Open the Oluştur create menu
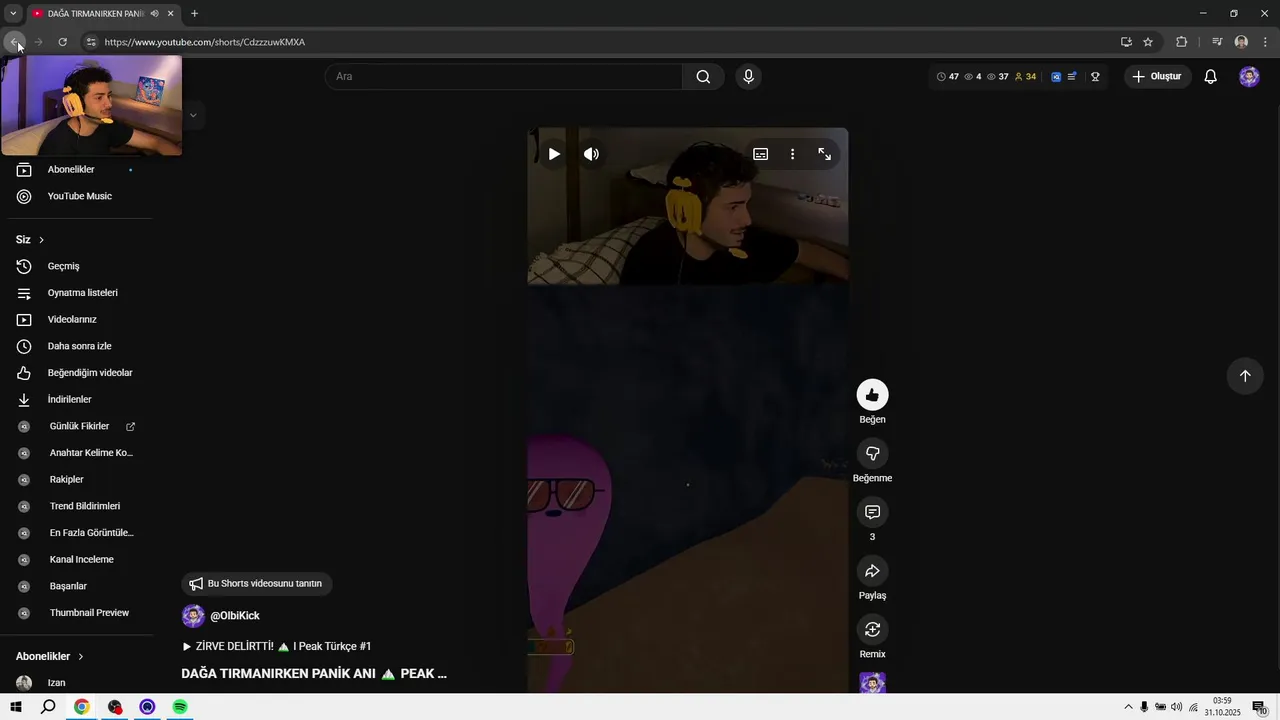 click(x=1157, y=77)
